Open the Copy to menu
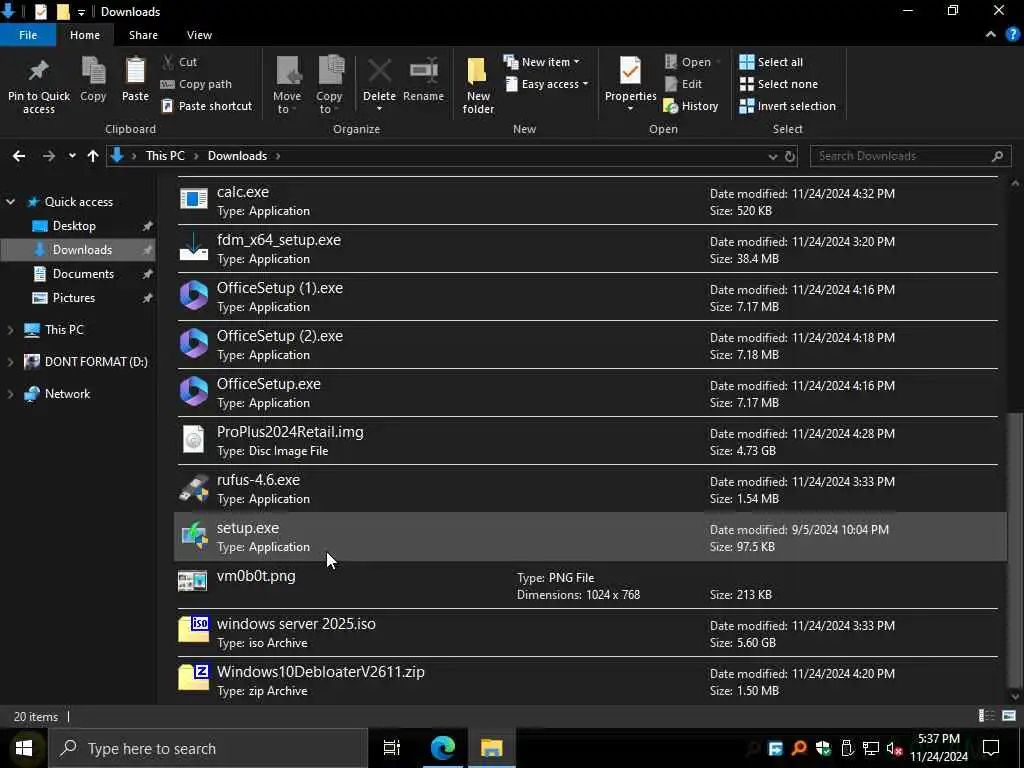This screenshot has width=1024, height=768. point(329,85)
